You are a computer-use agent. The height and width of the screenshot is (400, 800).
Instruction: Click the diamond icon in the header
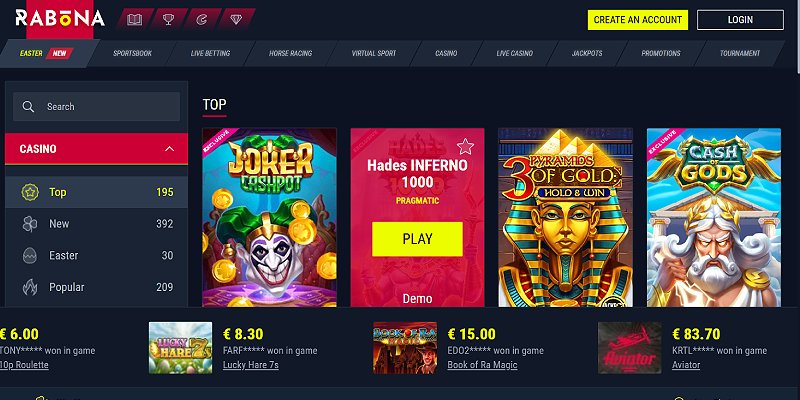click(x=236, y=20)
